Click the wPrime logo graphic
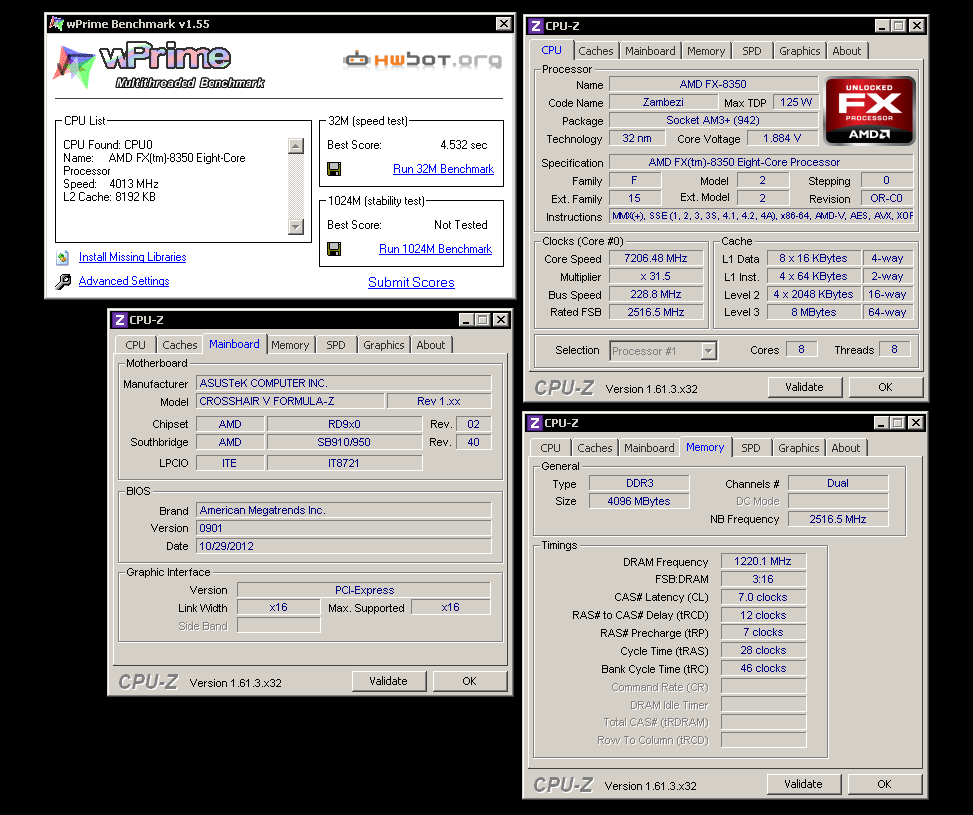This screenshot has height=815, width=973. pyautogui.click(x=160, y=65)
